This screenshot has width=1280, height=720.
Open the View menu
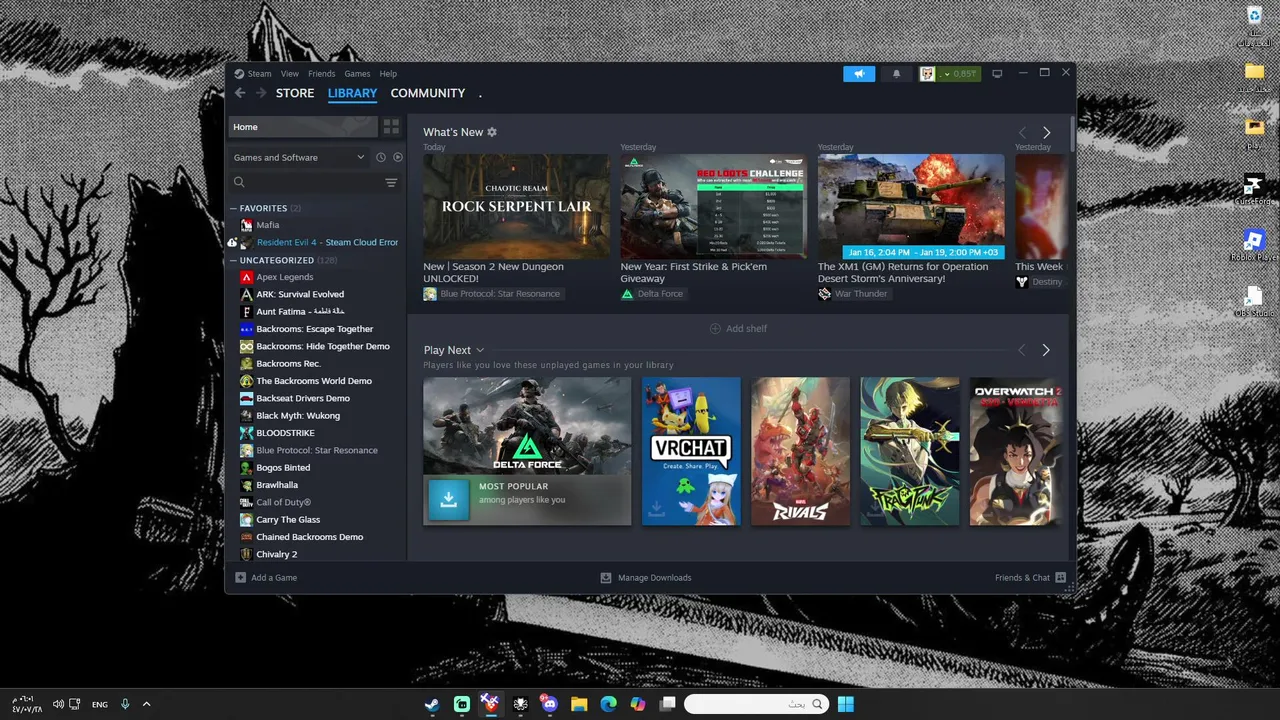pos(290,74)
